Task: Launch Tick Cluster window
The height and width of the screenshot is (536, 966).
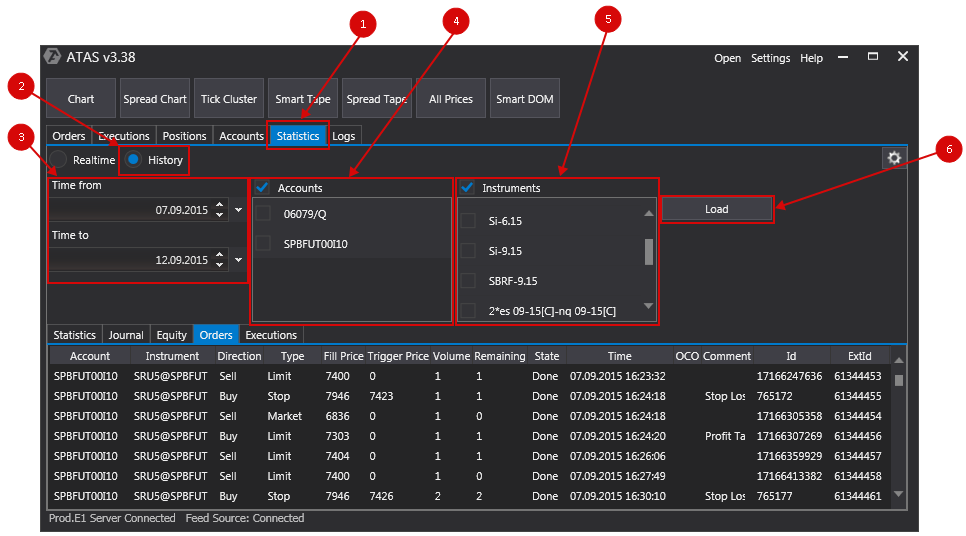Action: pyautogui.click(x=229, y=99)
